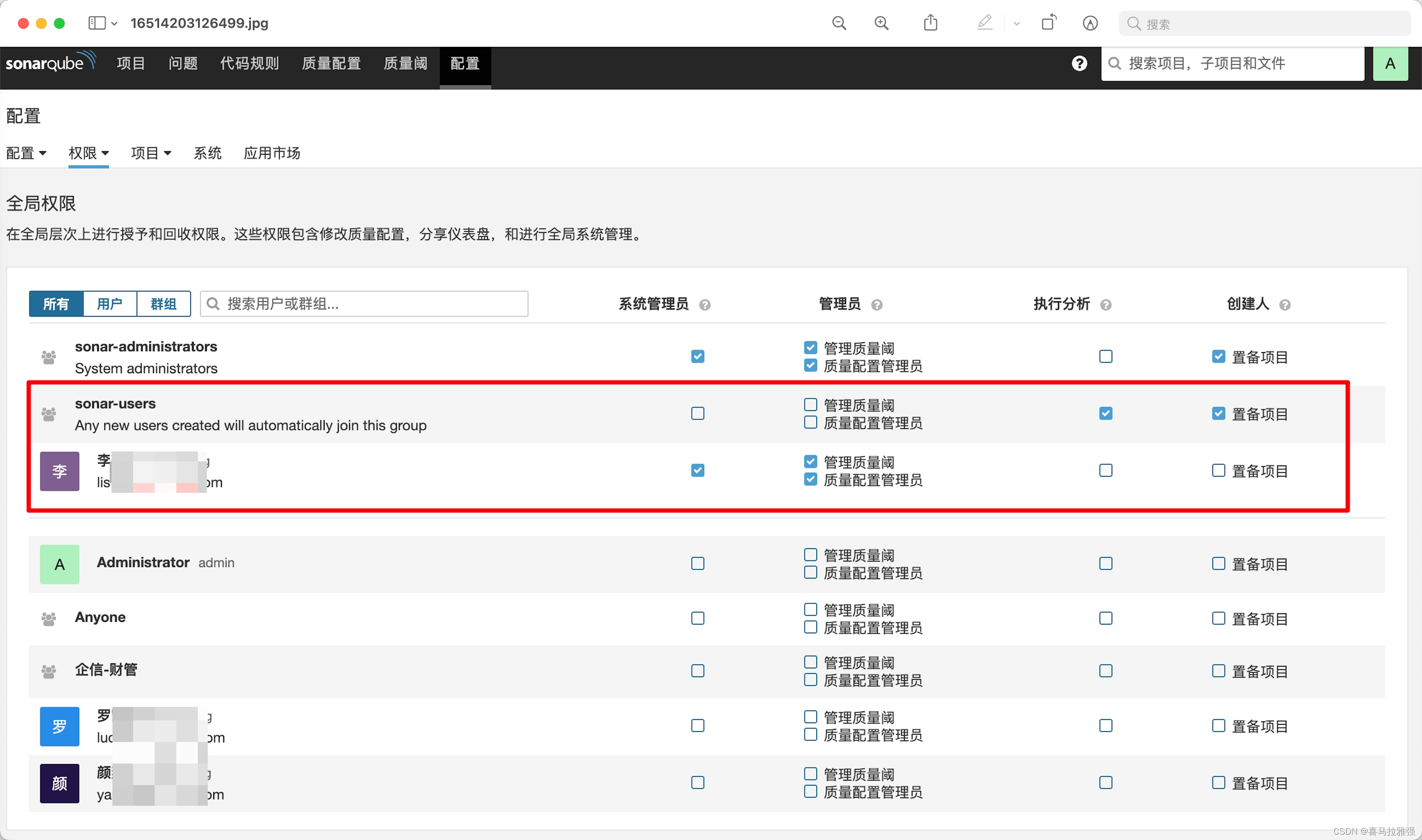Filter list by 所有
The image size is (1422, 840).
(56, 304)
